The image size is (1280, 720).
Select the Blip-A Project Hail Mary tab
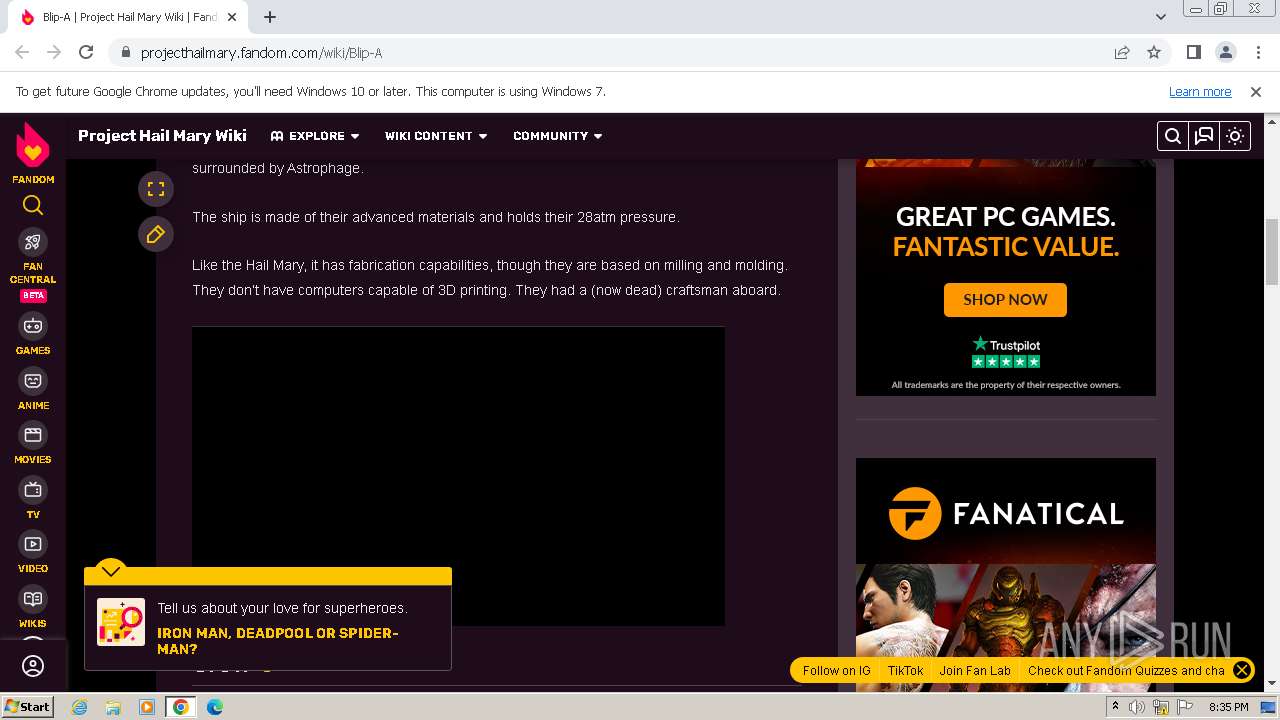(128, 17)
